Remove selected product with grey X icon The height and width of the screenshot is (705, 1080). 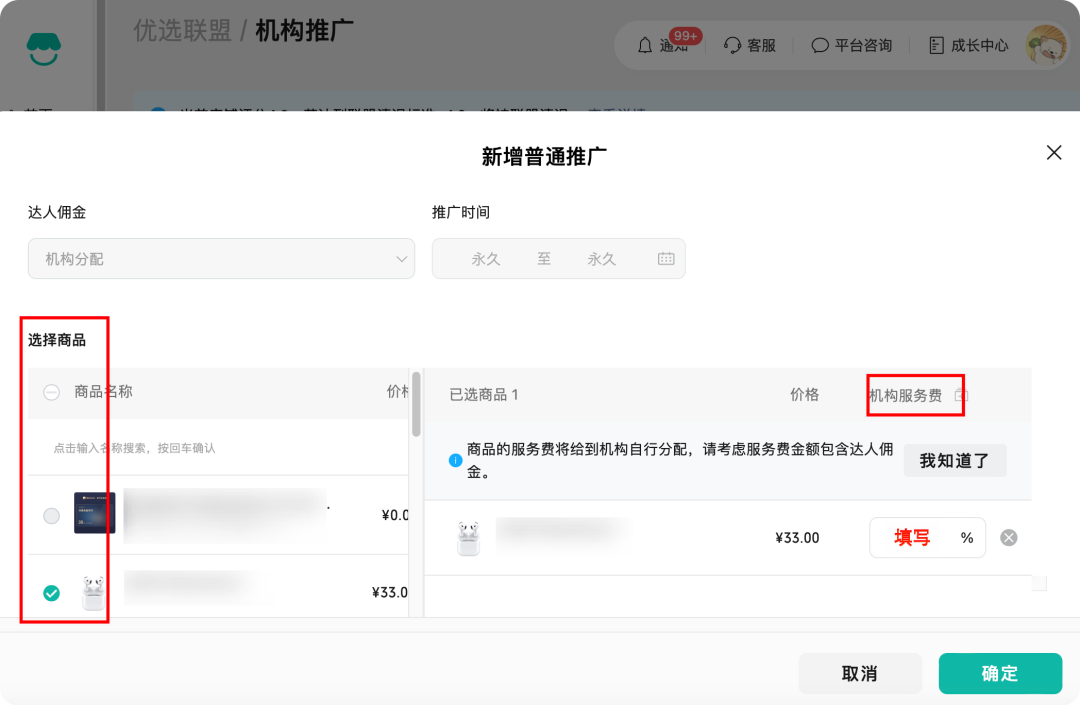click(1008, 538)
